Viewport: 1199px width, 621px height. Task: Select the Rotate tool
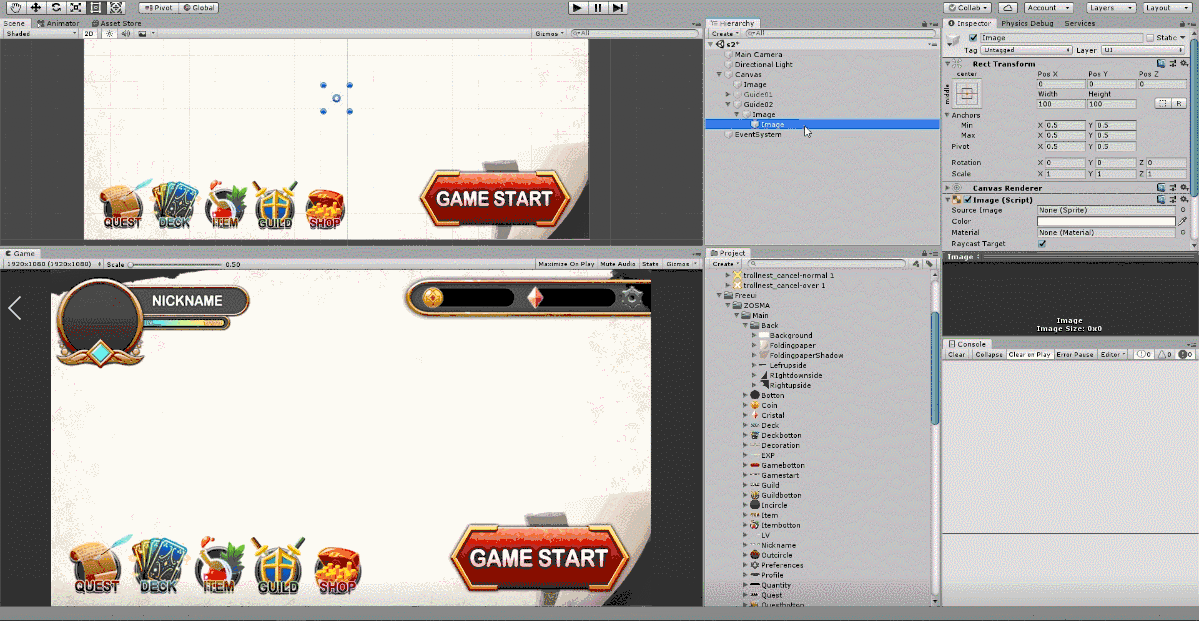click(55, 8)
